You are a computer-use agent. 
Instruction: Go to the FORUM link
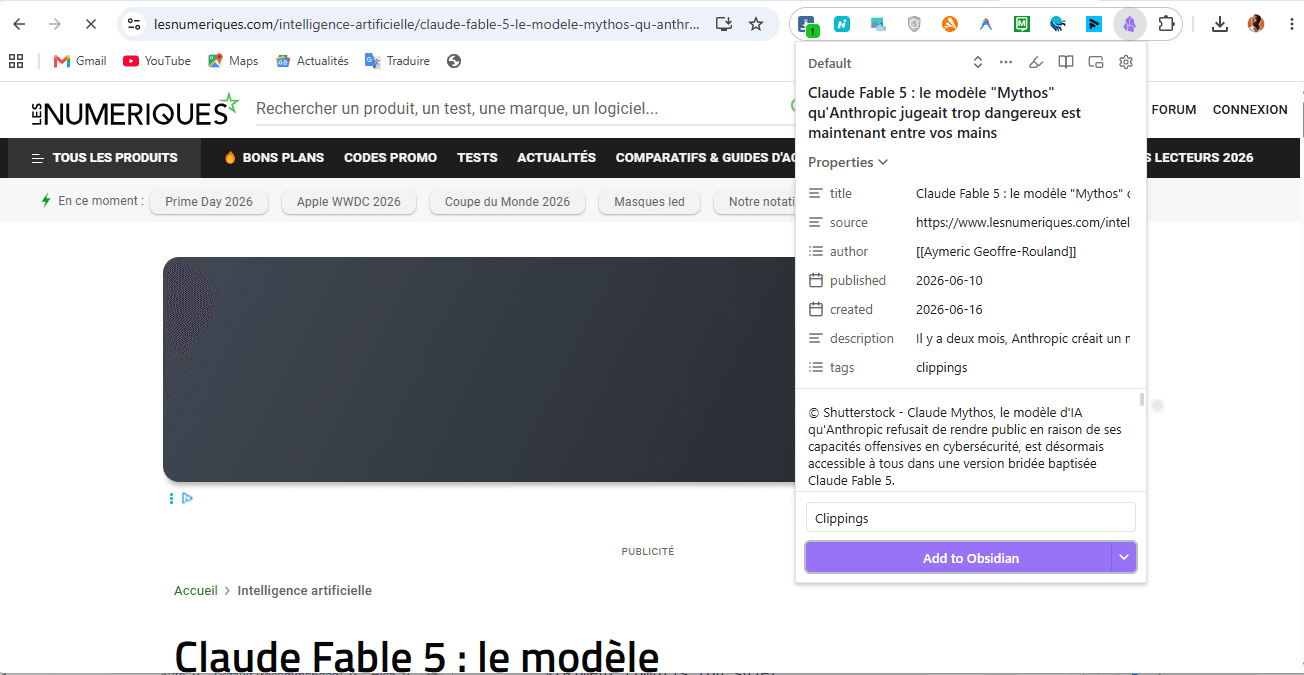click(x=1174, y=110)
